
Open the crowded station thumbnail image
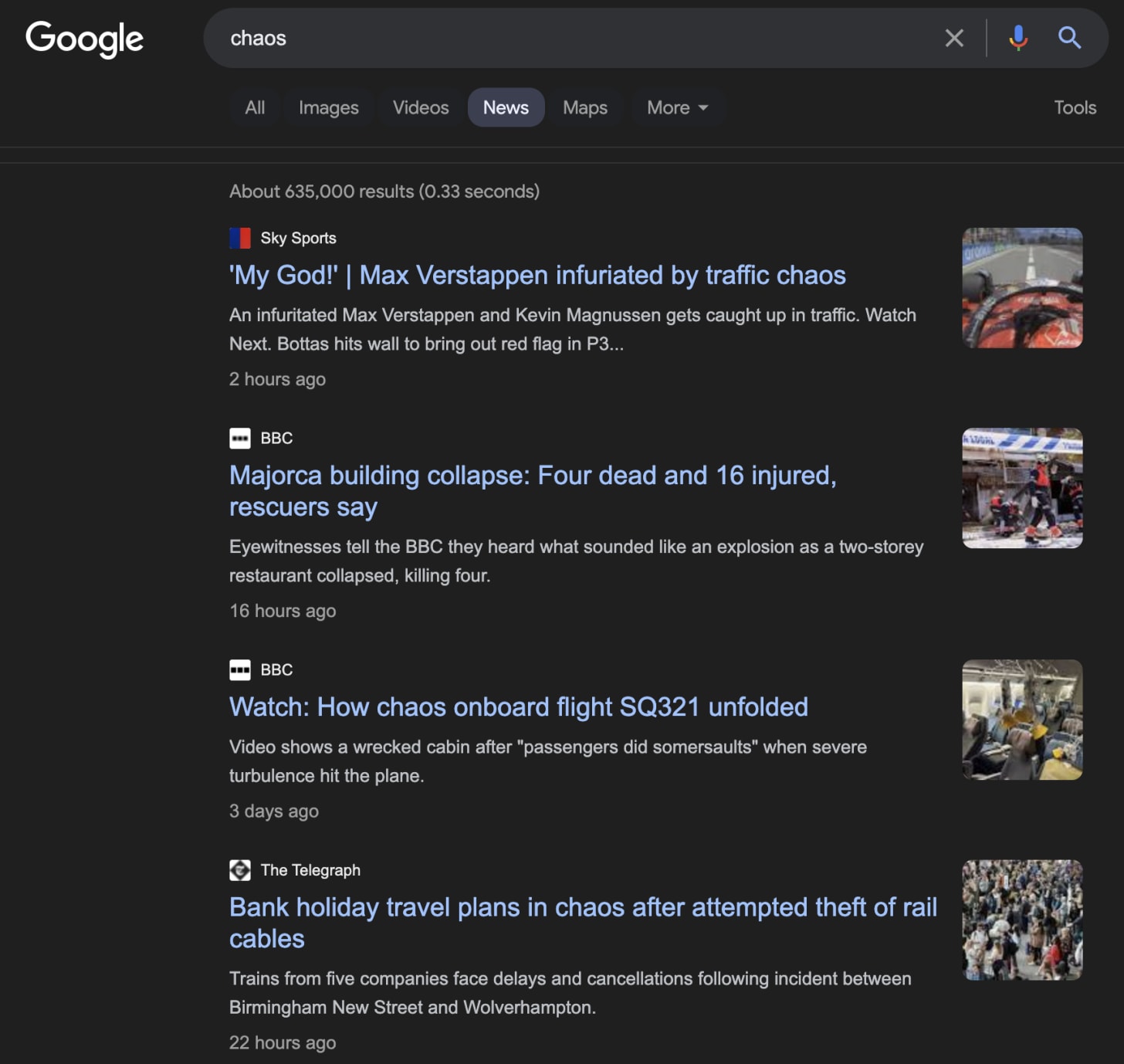[1022, 920]
